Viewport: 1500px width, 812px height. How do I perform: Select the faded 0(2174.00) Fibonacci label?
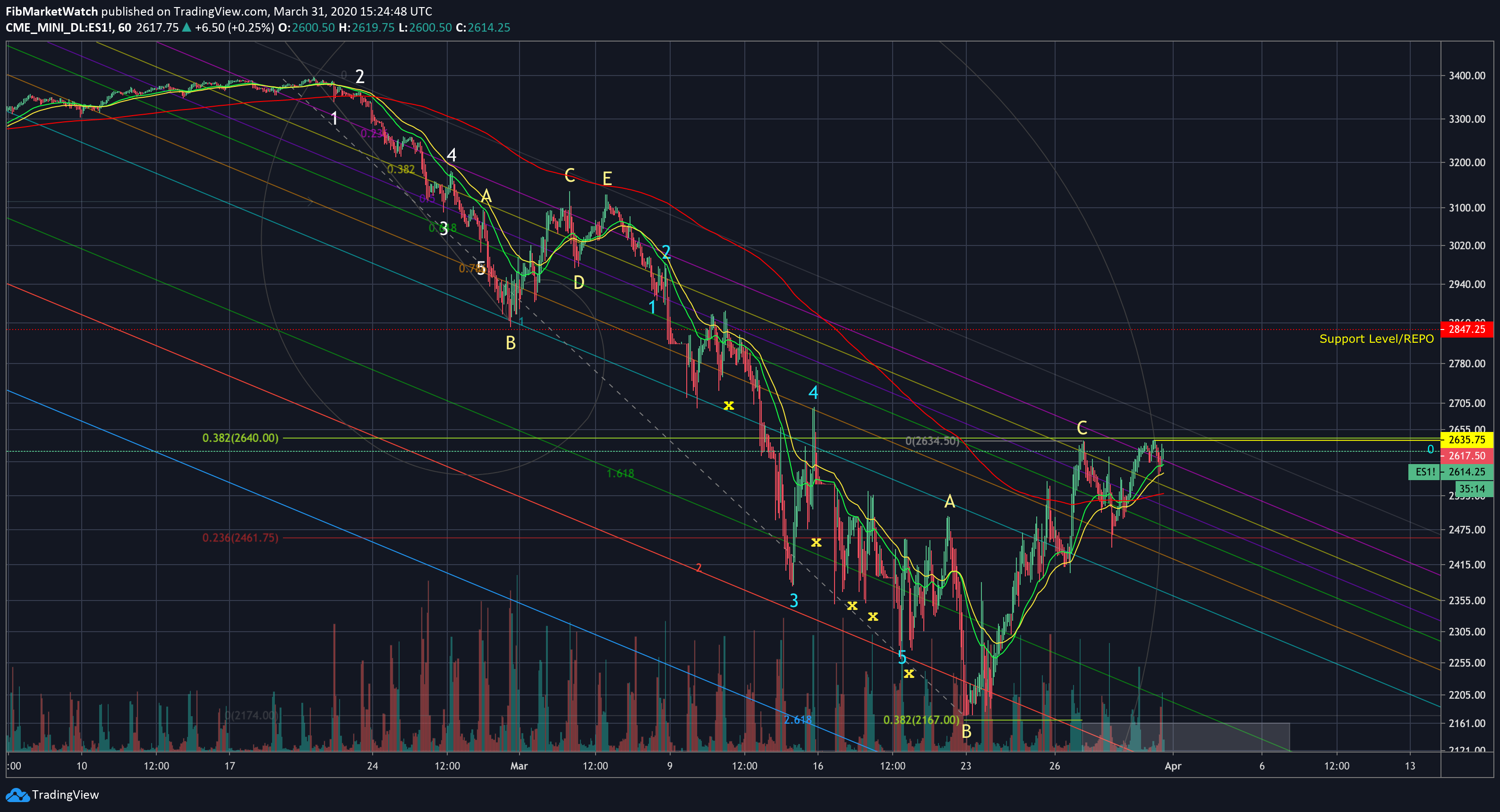pyautogui.click(x=252, y=715)
